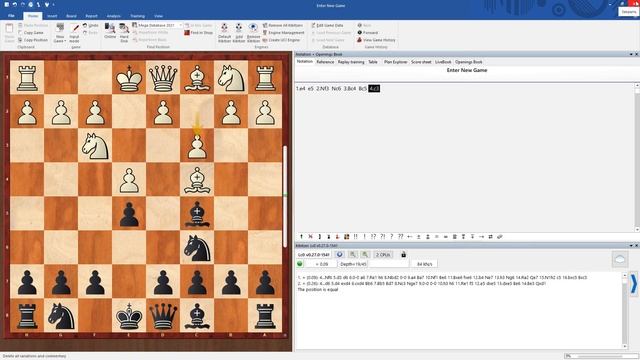Image resolution: width=640 pixels, height=360 pixels.
Task: Switch to the View ribbon tab
Action: click(x=158, y=16)
